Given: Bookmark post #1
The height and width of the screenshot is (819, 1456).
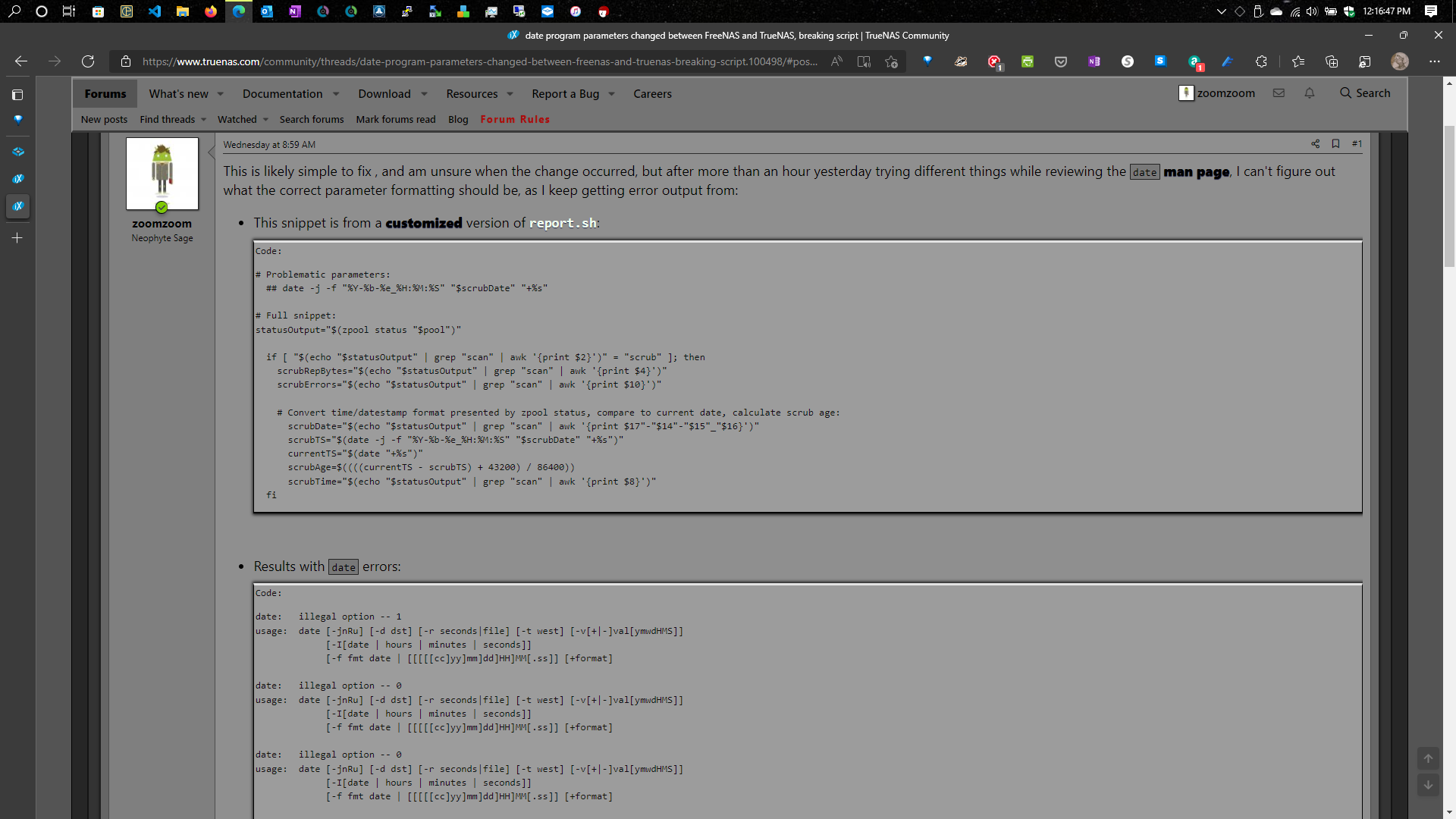Looking at the screenshot, I should pyautogui.click(x=1335, y=144).
